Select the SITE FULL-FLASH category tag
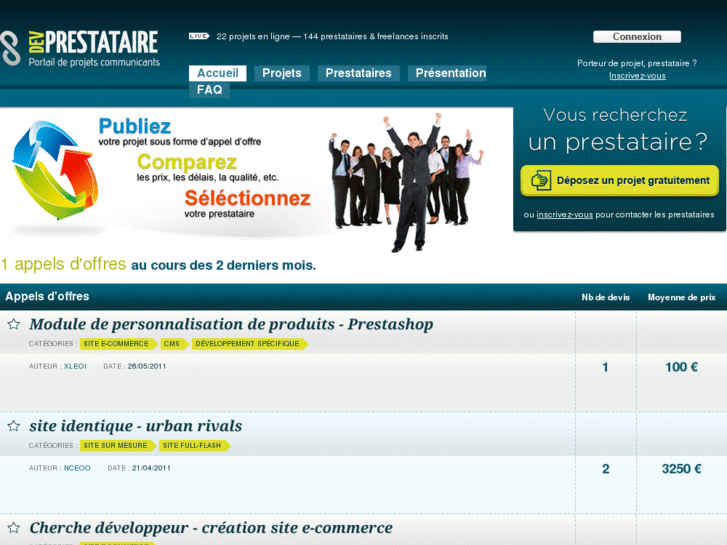 pyautogui.click(x=194, y=446)
